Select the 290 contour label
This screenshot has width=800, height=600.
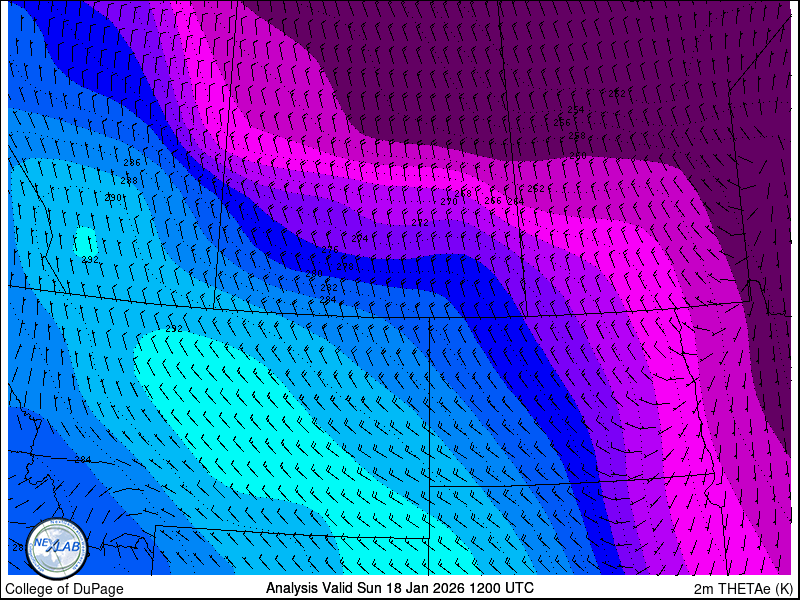click(x=113, y=197)
